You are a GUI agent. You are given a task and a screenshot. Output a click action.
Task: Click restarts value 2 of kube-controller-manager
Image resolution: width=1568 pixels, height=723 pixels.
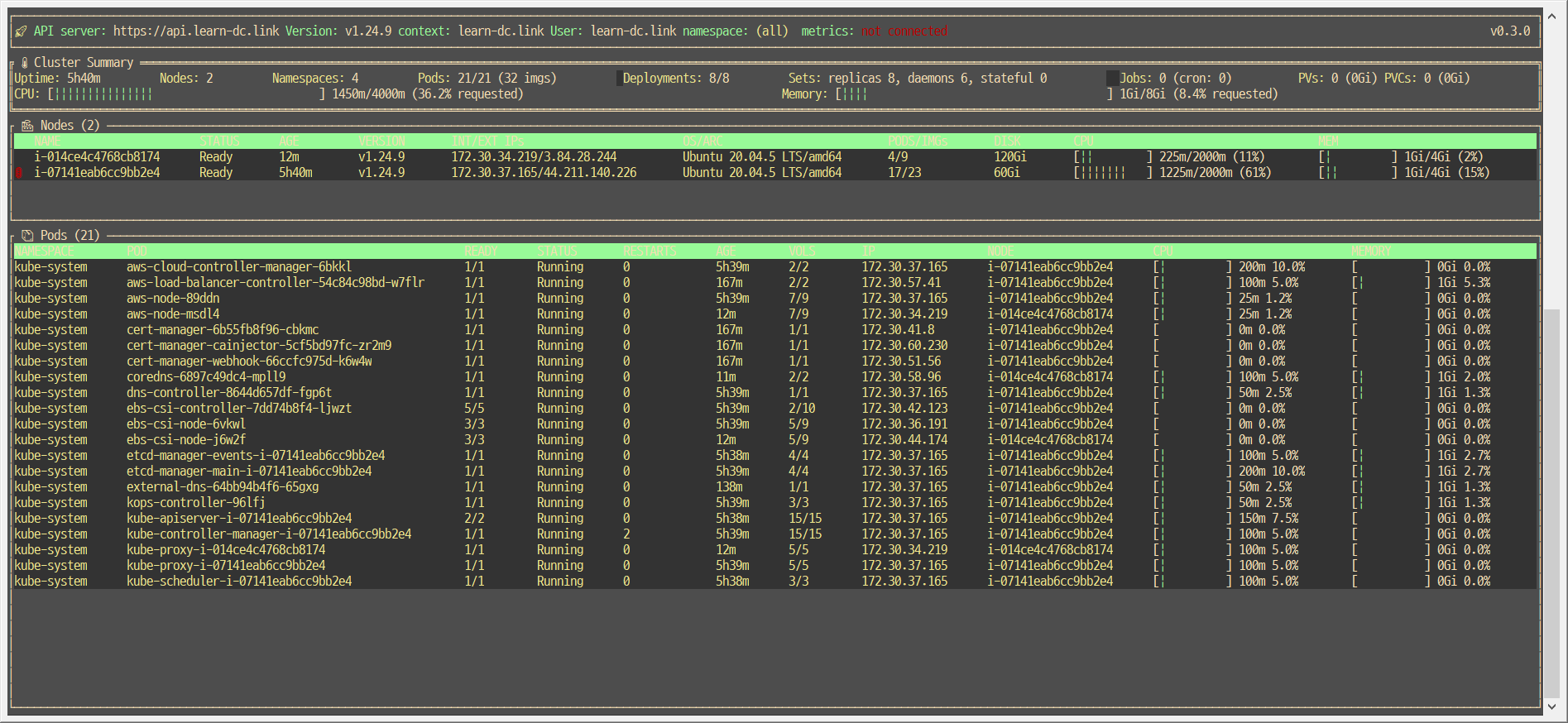[x=626, y=534]
